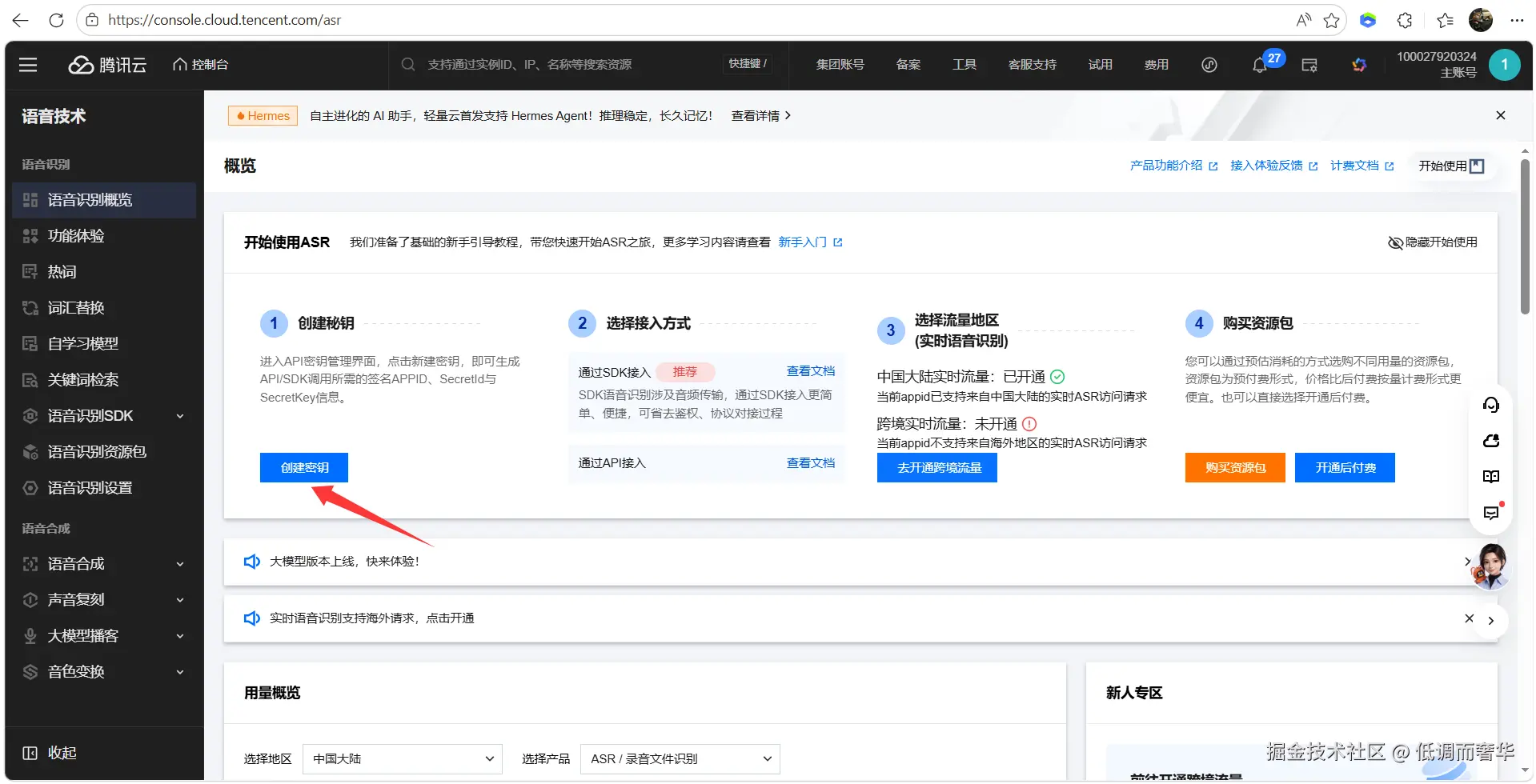Image resolution: width=1536 pixels, height=784 pixels.
Task: Click the 词汇替换 sidebar icon
Action: (x=30, y=308)
